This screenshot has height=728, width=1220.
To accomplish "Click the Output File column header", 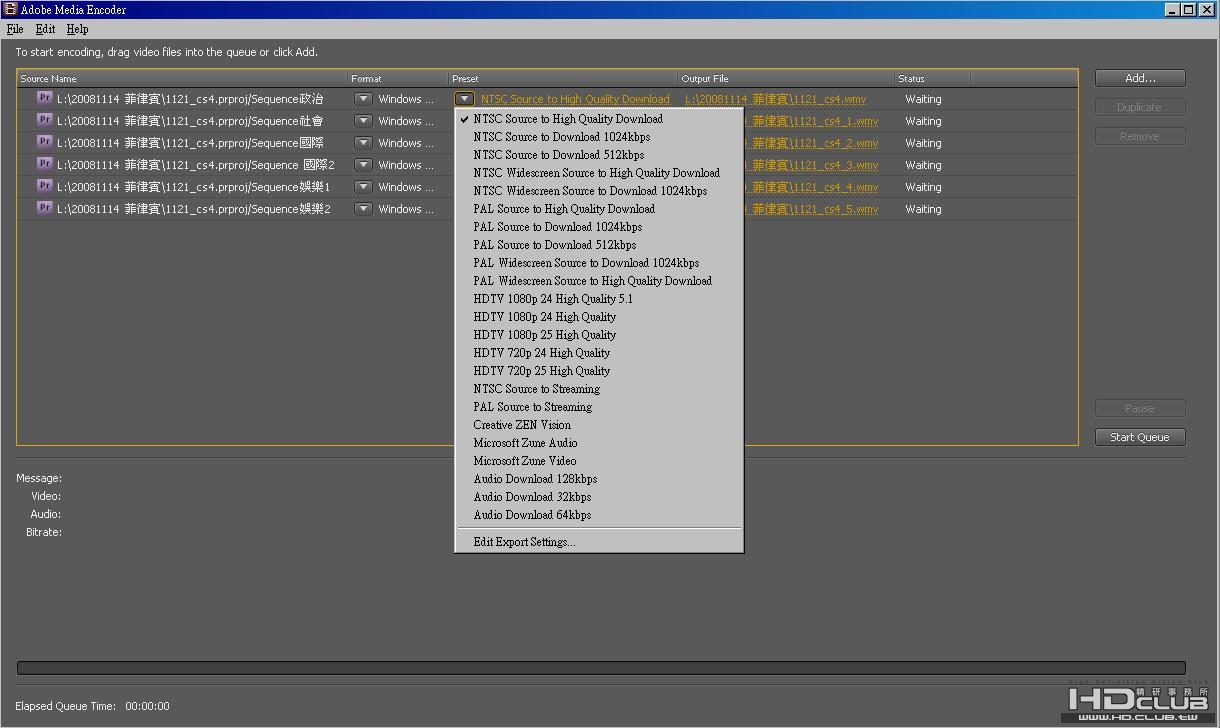I will tap(786, 78).
